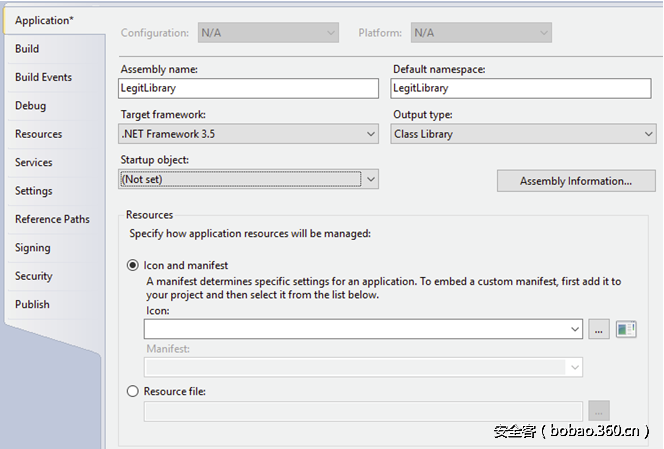
Task: Open the Signing tab
Action: (32, 248)
